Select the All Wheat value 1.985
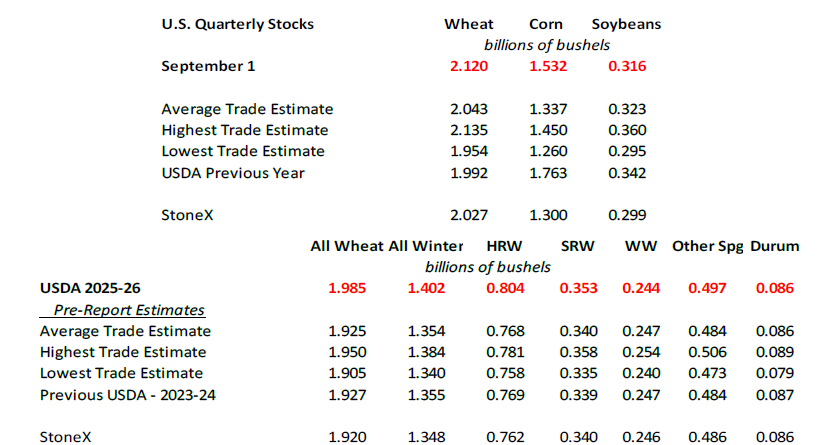 [347, 288]
